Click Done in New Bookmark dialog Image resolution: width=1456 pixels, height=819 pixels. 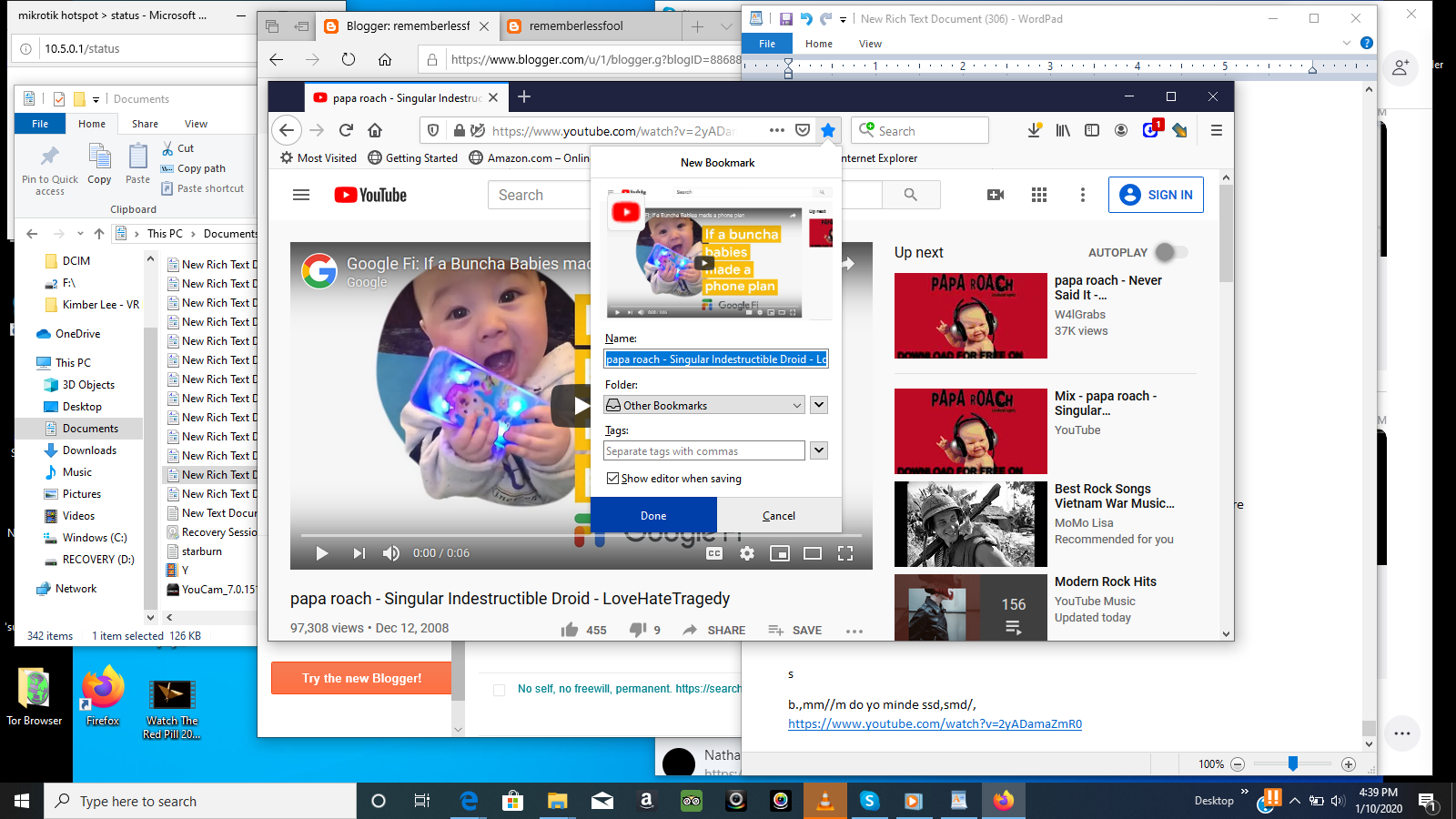point(653,515)
